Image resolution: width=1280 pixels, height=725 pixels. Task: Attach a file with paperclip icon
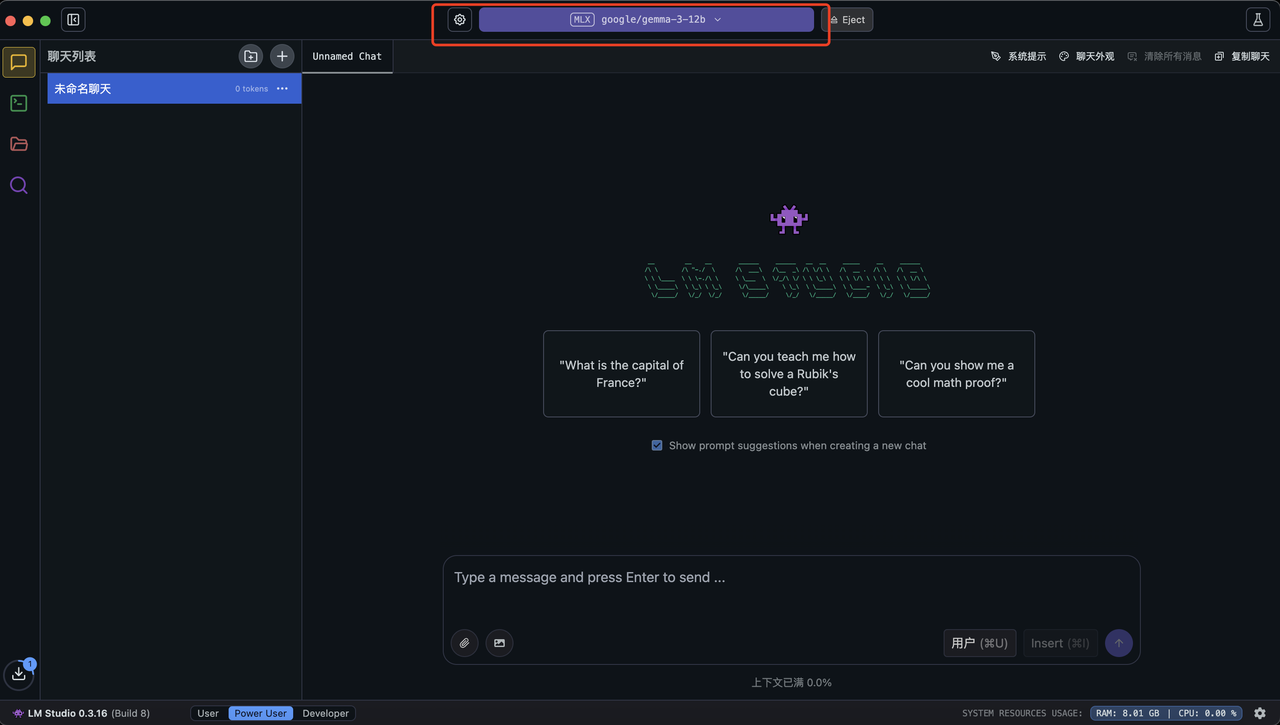[x=464, y=643]
